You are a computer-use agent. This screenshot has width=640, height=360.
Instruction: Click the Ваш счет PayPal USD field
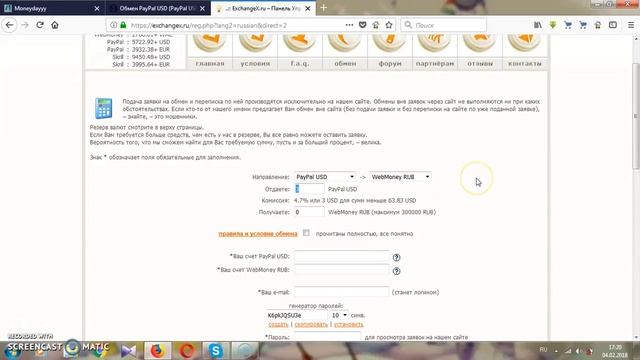(342, 256)
